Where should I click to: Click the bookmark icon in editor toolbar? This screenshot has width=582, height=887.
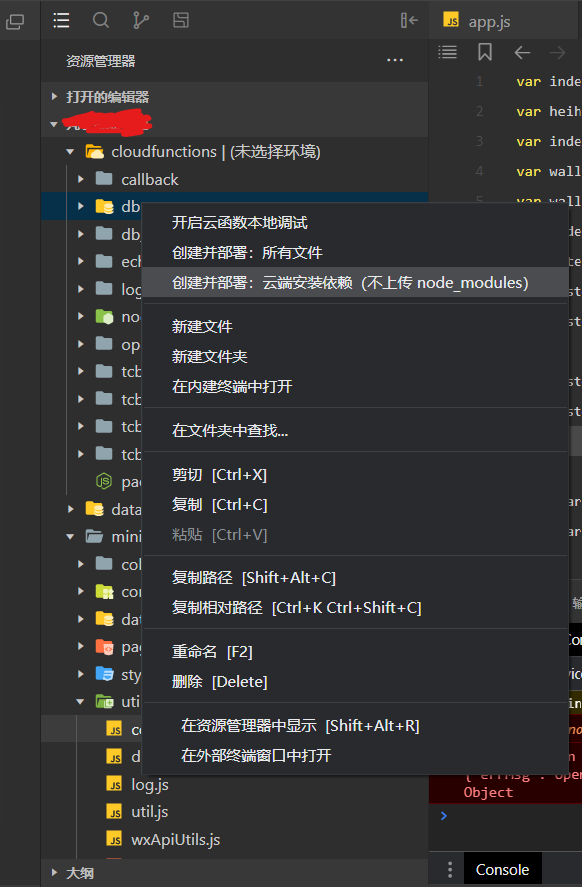tap(485, 52)
